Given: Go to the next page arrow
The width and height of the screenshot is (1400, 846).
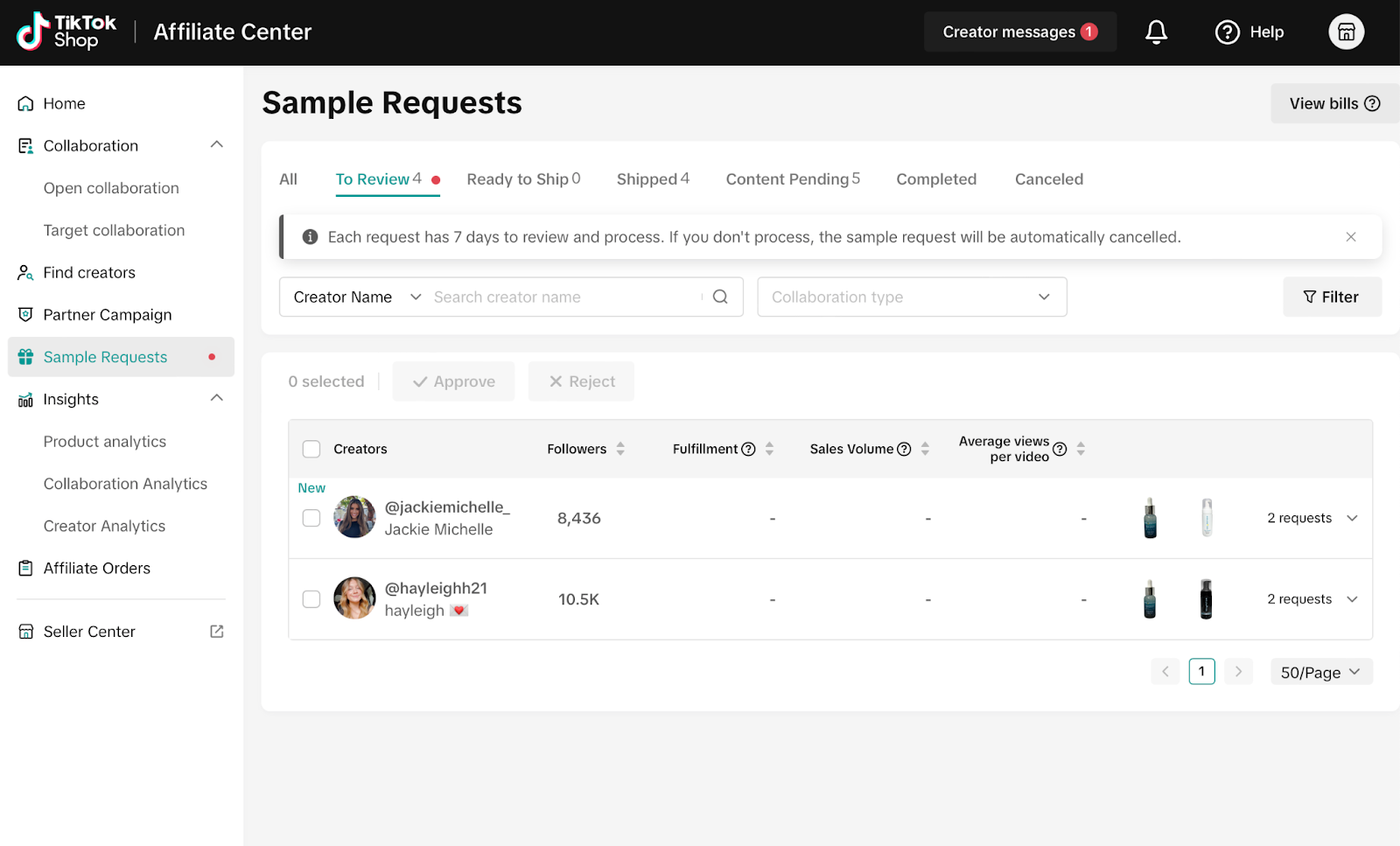Looking at the screenshot, I should tap(1238, 671).
